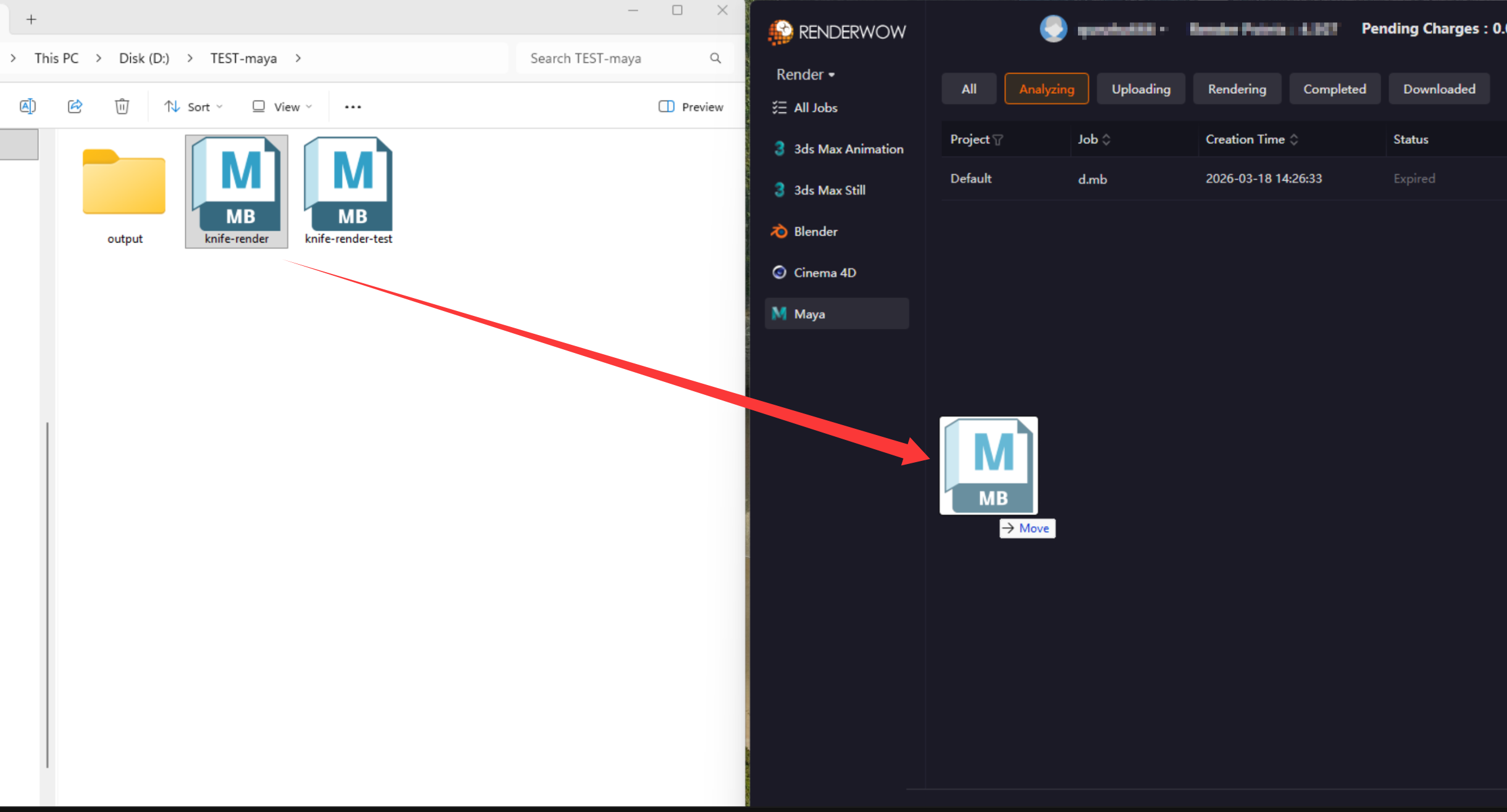Click the Maya logo icon in sidebar
Viewport: 1507px width, 812px height.
[x=779, y=313]
